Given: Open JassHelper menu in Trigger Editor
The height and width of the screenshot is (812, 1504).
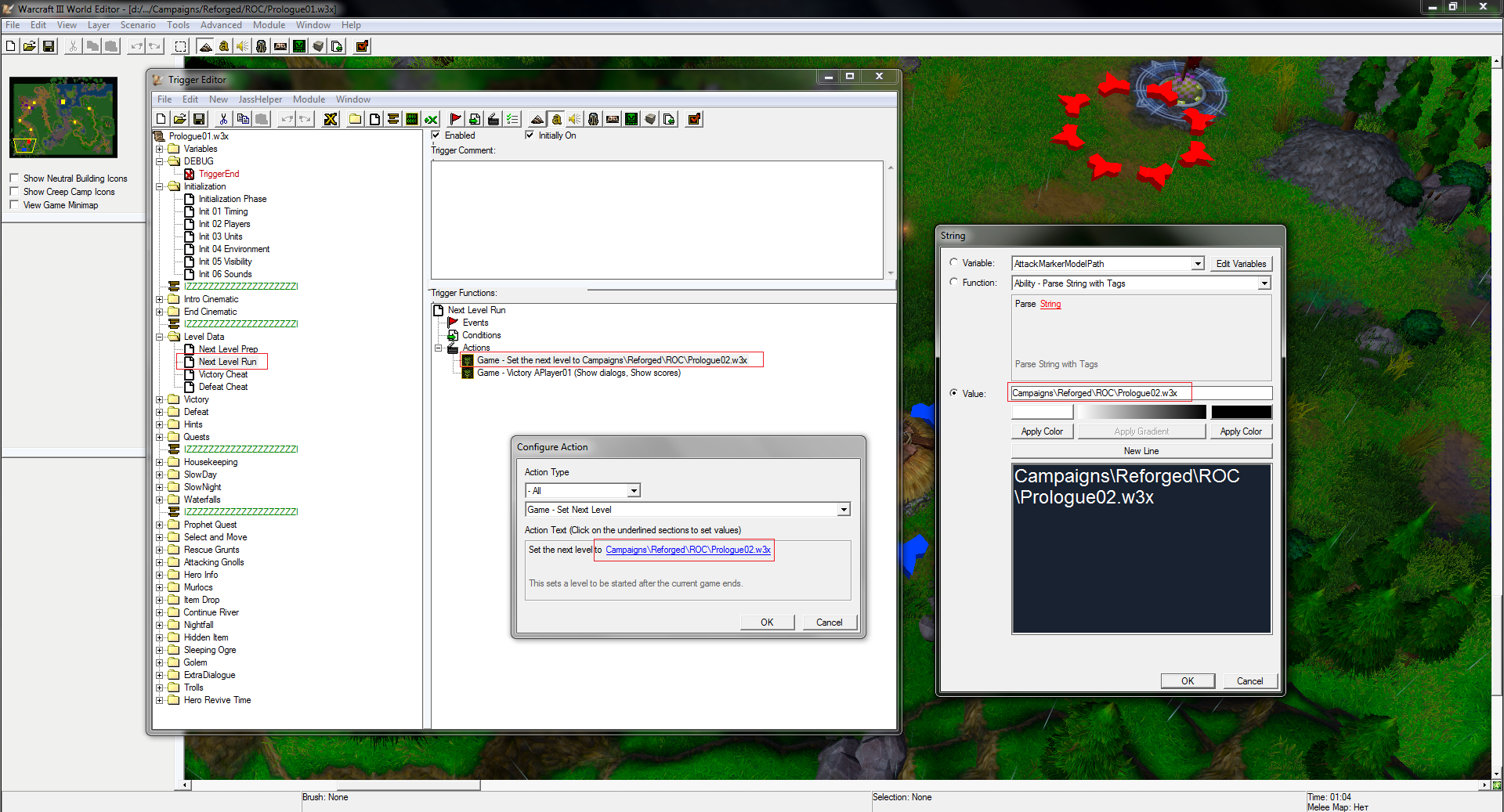Looking at the screenshot, I should [260, 99].
